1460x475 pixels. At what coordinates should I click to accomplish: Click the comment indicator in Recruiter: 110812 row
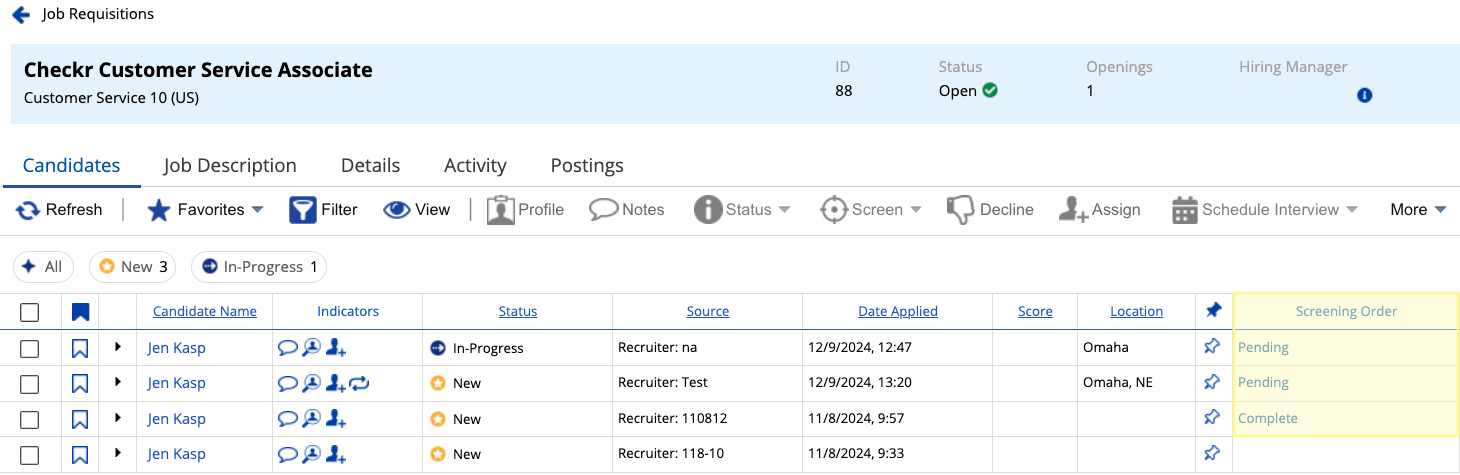(288, 419)
